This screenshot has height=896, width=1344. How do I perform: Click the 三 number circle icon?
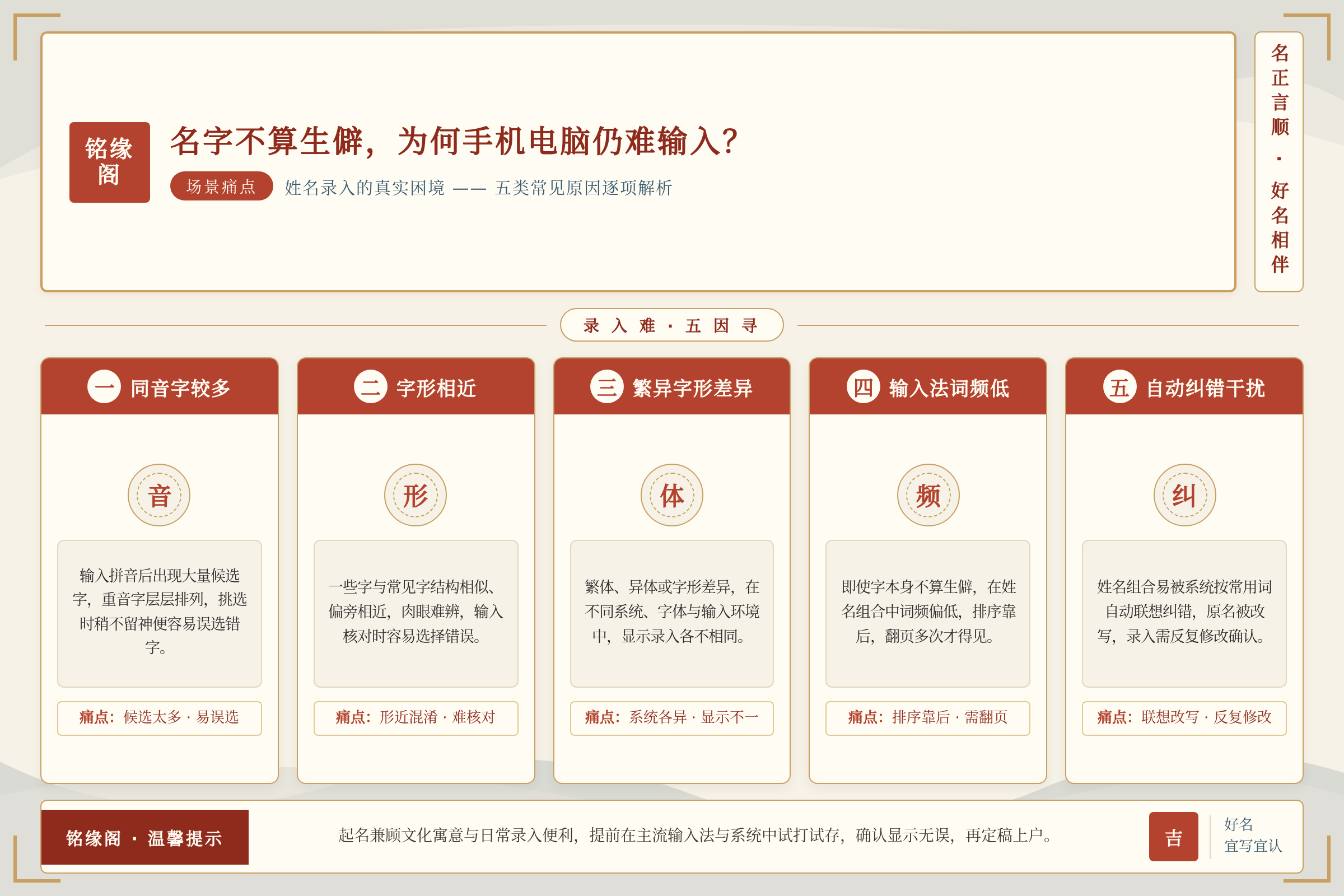pyautogui.click(x=607, y=387)
